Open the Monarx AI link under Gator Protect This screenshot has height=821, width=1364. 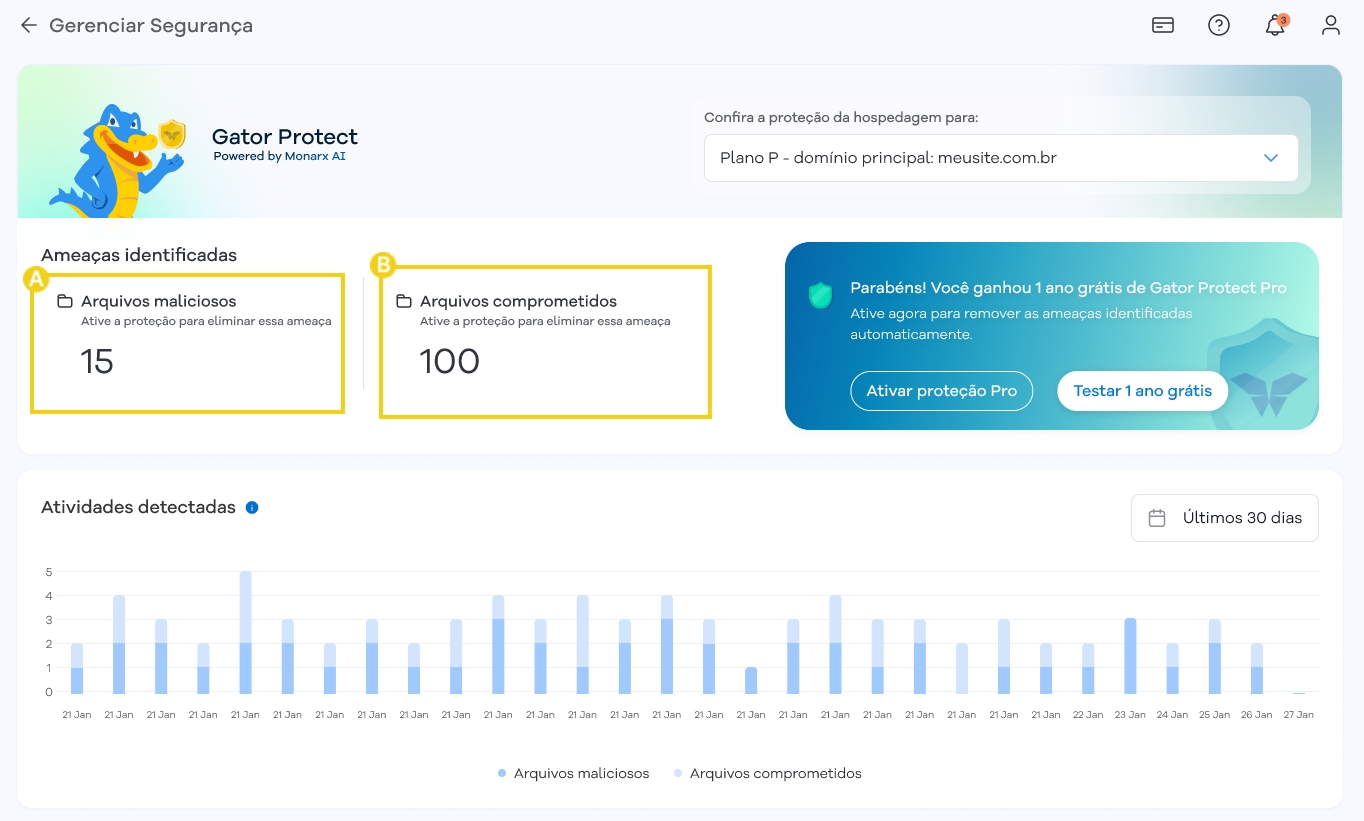(316, 155)
